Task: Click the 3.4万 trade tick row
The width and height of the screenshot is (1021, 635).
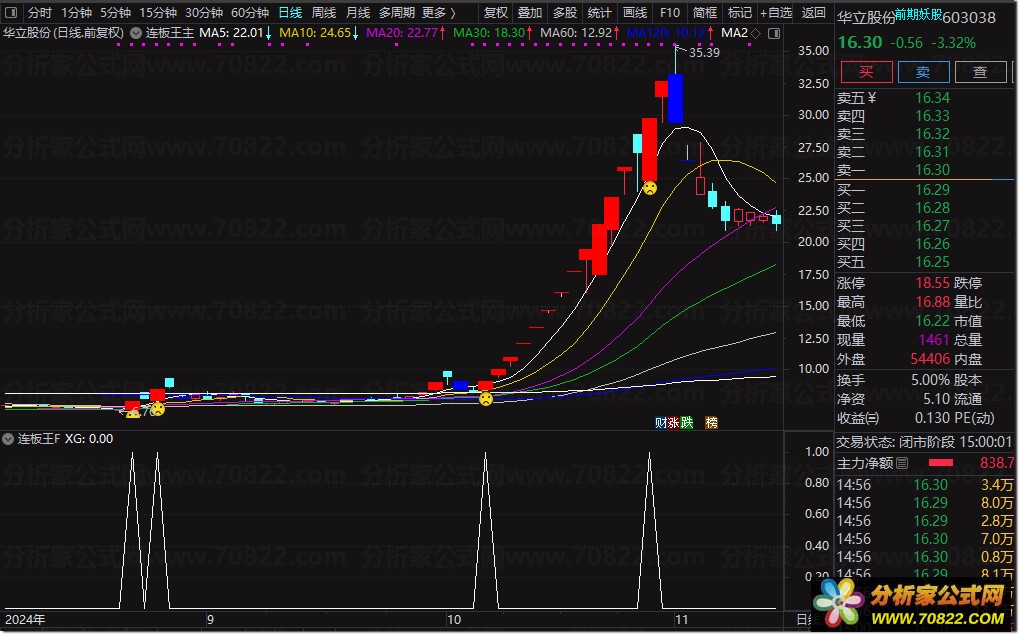Action: pos(925,485)
